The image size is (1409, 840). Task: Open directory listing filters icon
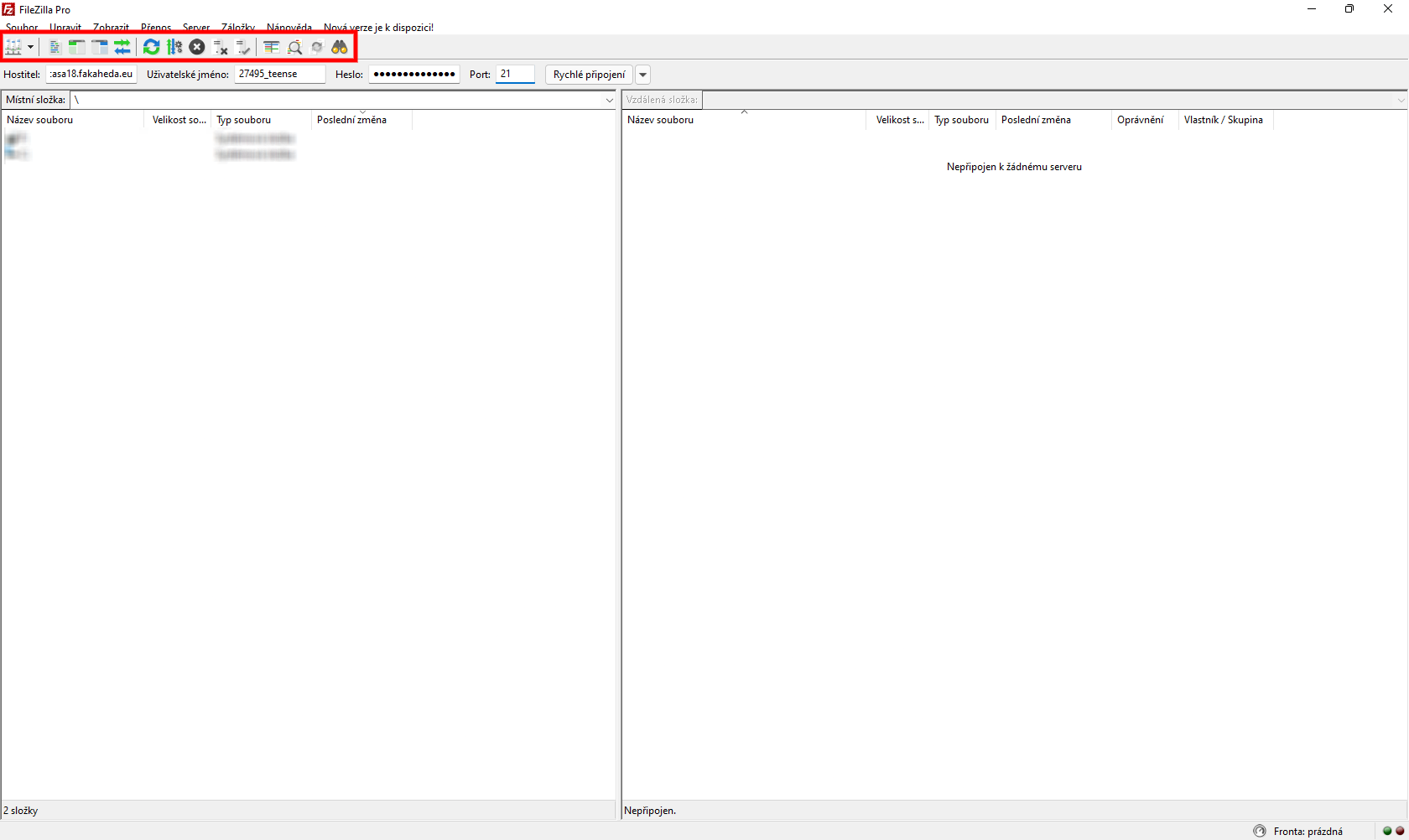[271, 47]
